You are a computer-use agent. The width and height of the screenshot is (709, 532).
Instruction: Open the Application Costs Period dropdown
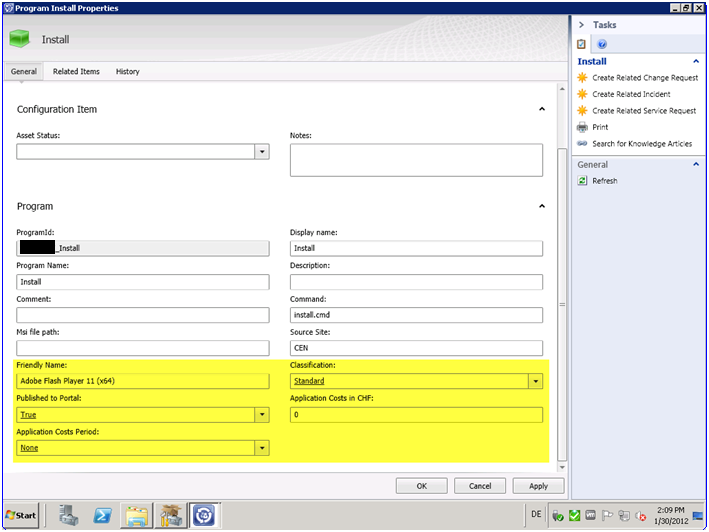262,449
